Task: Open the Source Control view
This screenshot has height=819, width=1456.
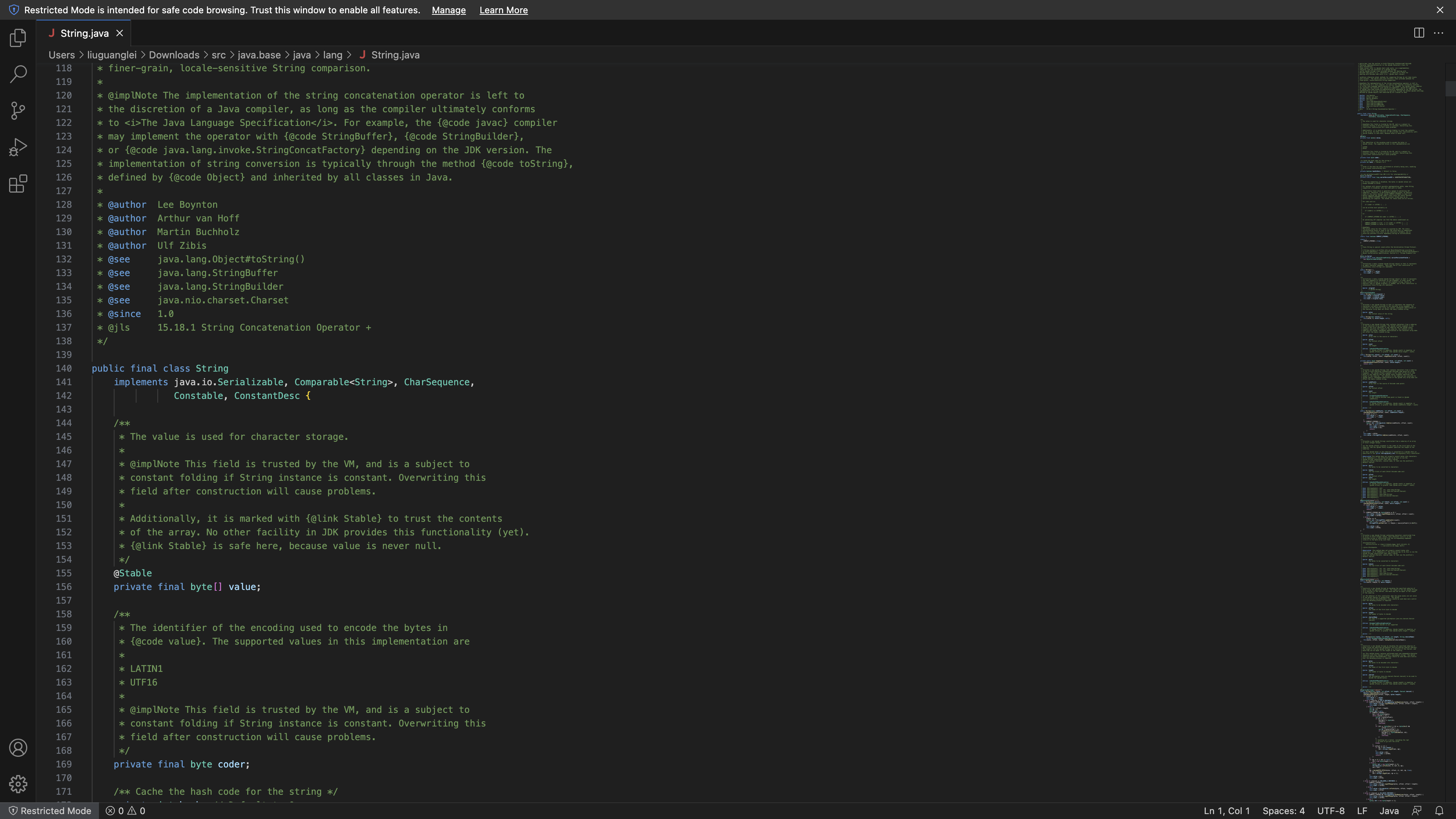Action: click(18, 110)
